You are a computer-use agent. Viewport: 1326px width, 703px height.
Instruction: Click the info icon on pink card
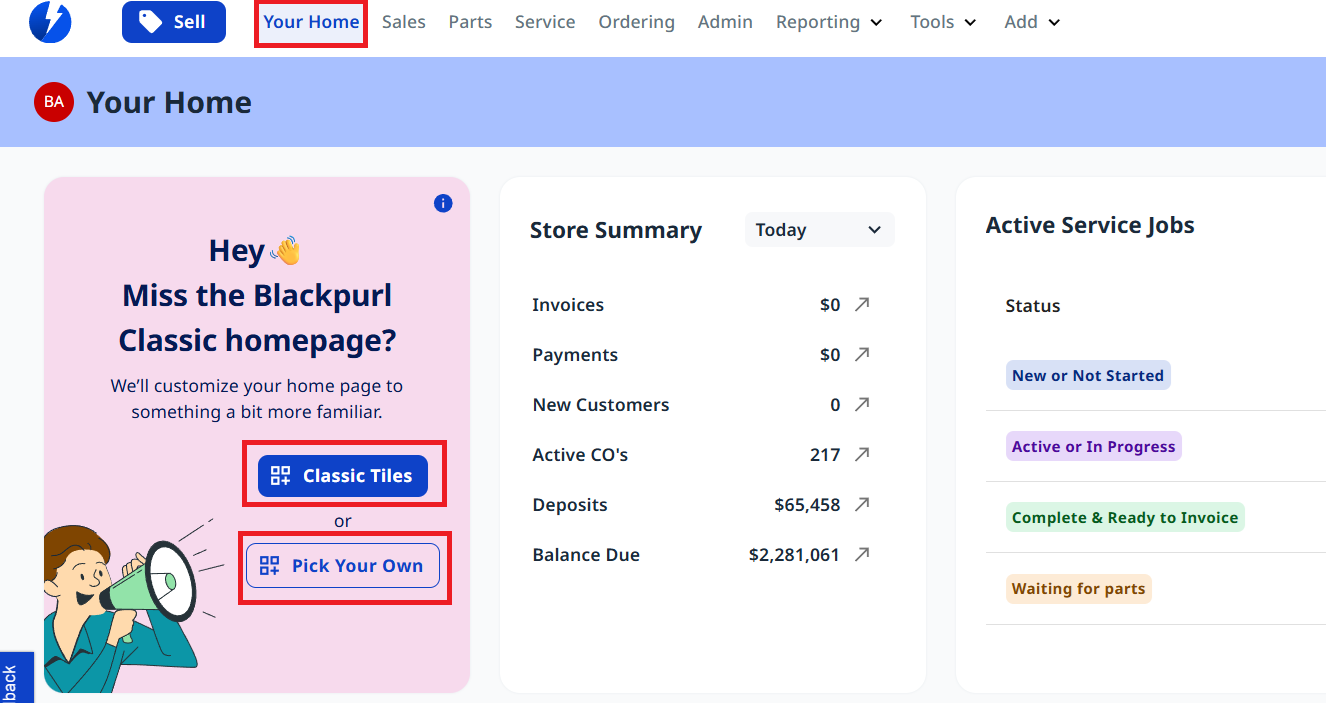443,204
